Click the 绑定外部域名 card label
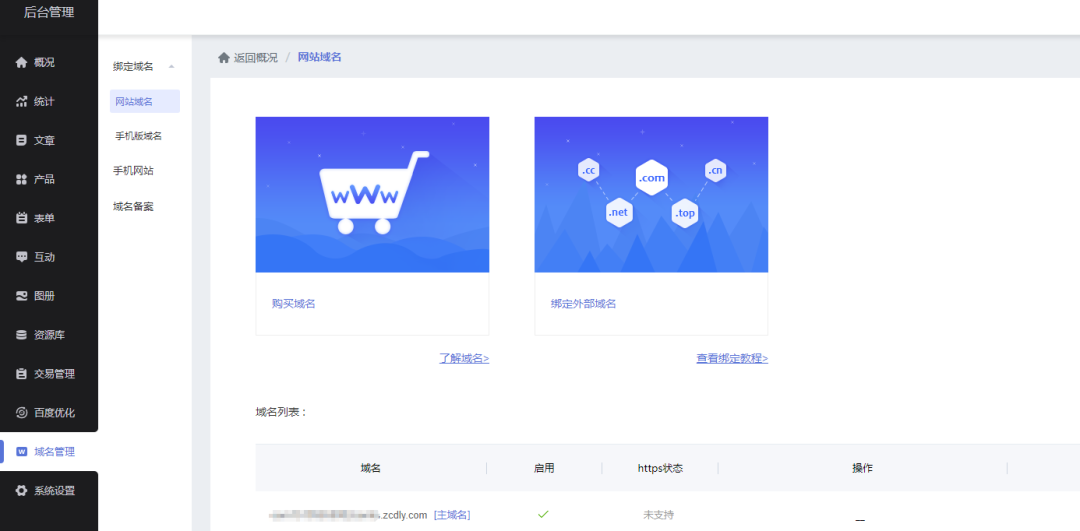 point(583,304)
